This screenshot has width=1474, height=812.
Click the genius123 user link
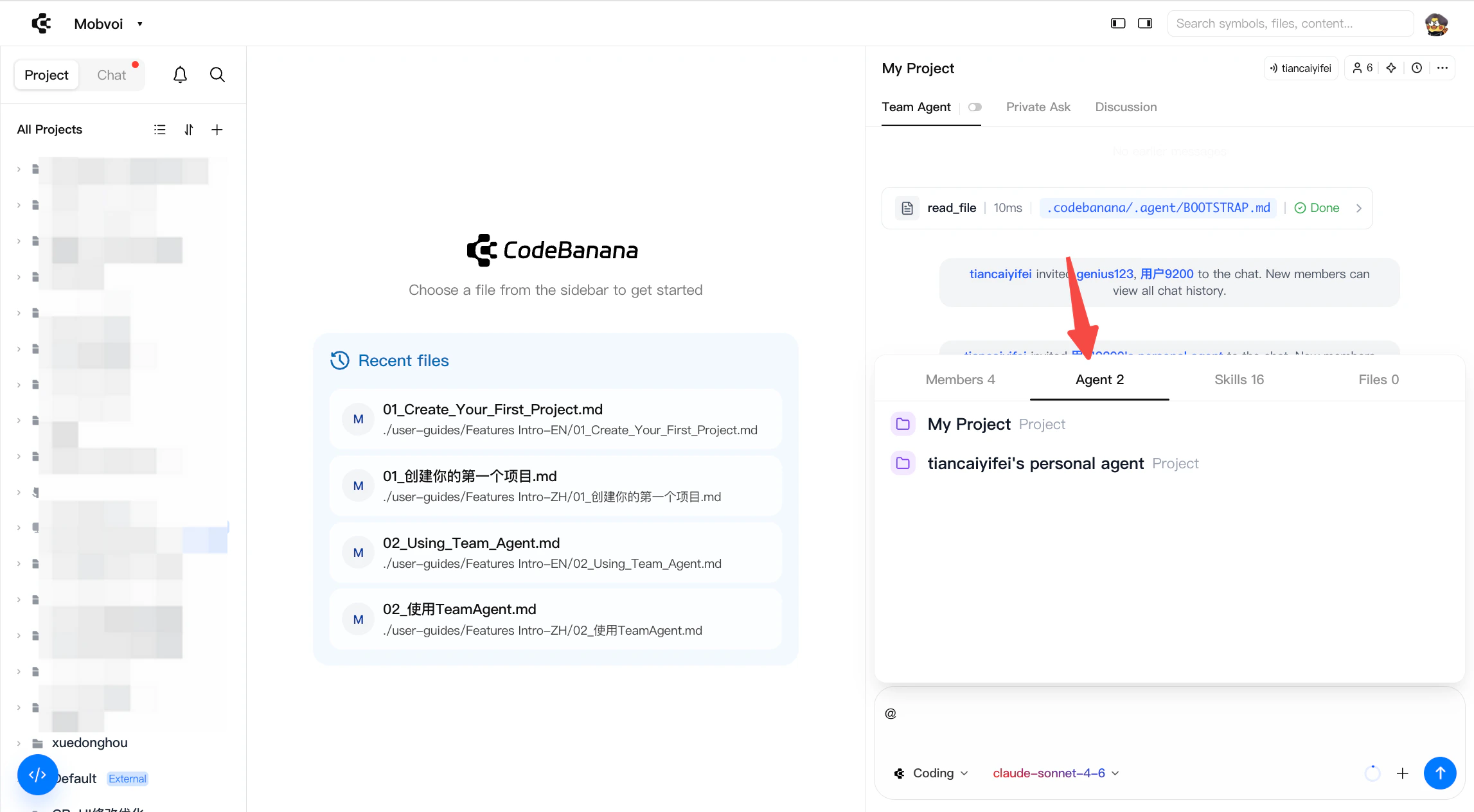[x=1105, y=274]
